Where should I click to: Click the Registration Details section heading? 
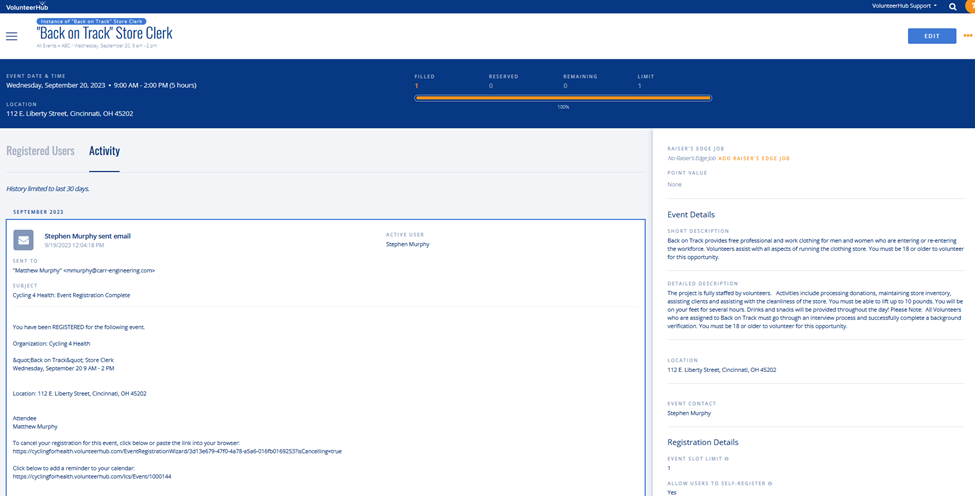coord(703,443)
